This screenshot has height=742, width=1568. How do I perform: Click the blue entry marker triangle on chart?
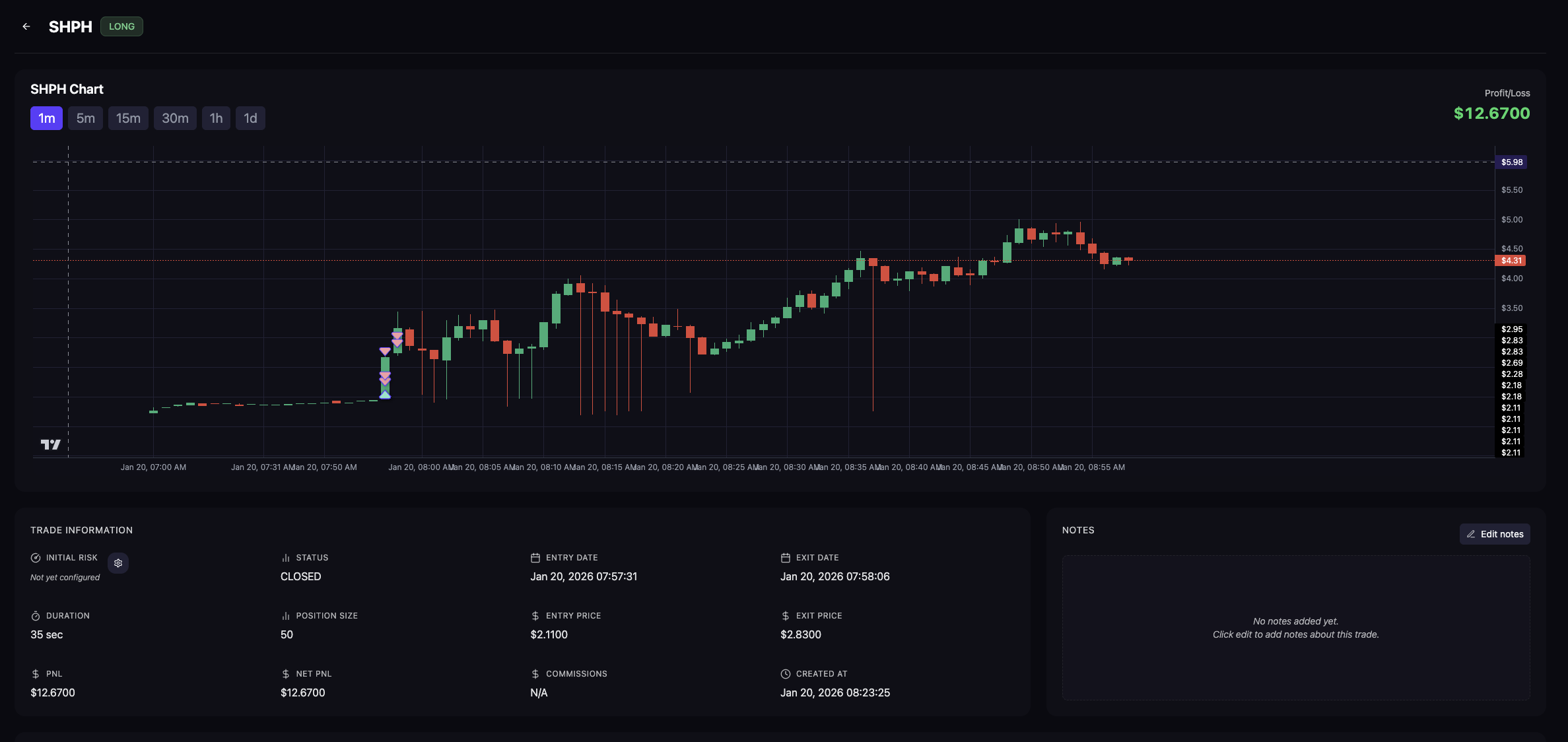(385, 395)
